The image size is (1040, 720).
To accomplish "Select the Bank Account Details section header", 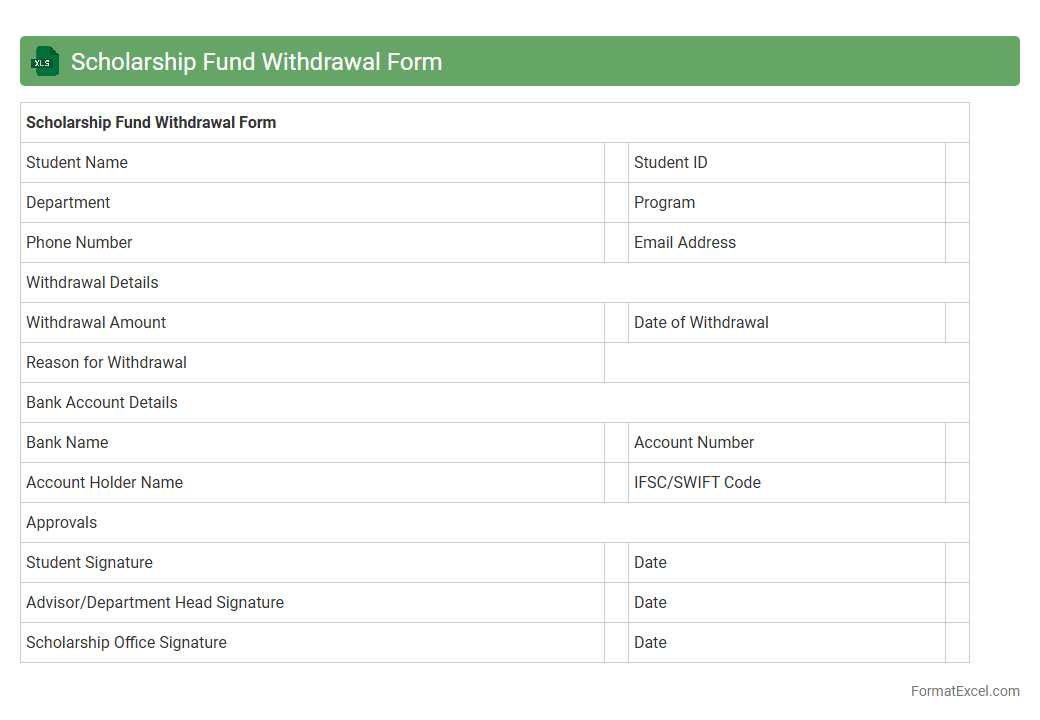I will pyautogui.click(x=494, y=403).
